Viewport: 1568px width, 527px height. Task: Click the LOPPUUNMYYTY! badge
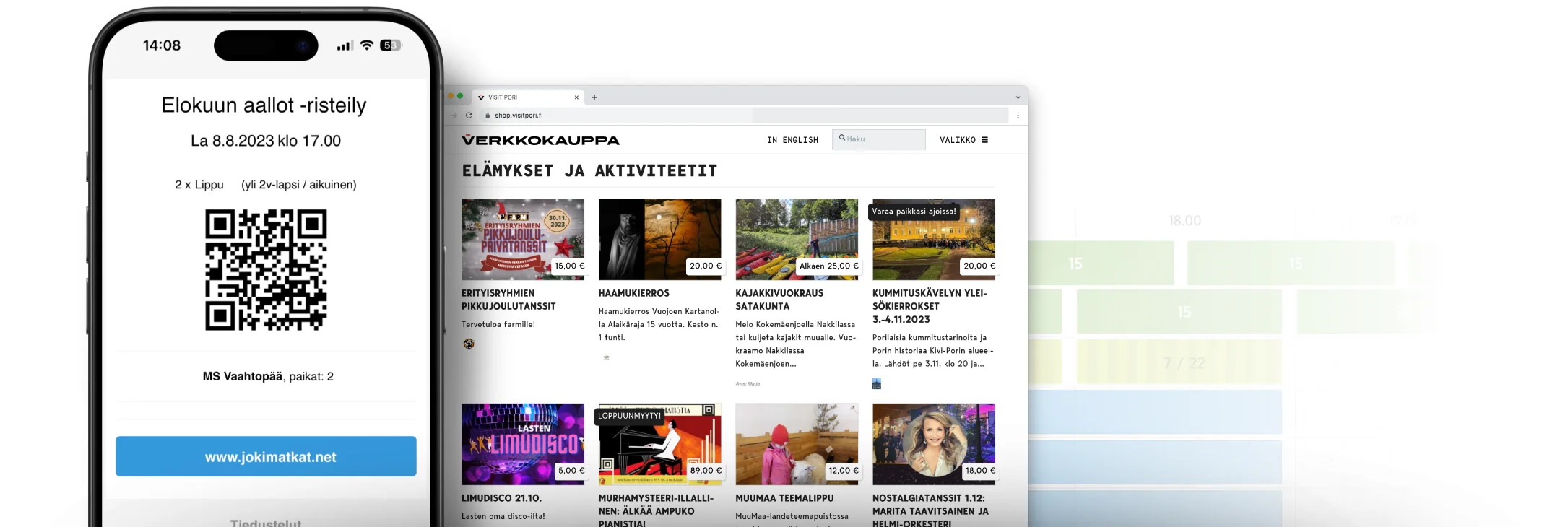629,416
